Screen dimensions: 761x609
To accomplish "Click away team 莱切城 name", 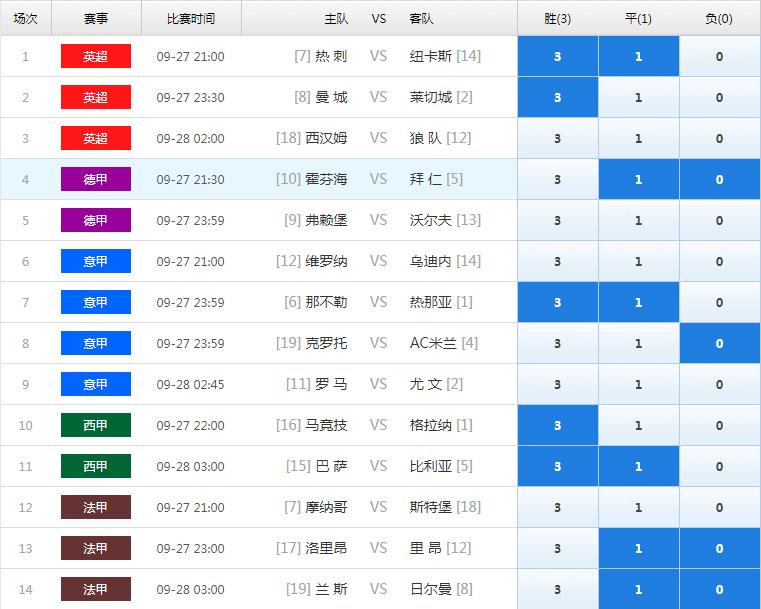I will pyautogui.click(x=430, y=98).
